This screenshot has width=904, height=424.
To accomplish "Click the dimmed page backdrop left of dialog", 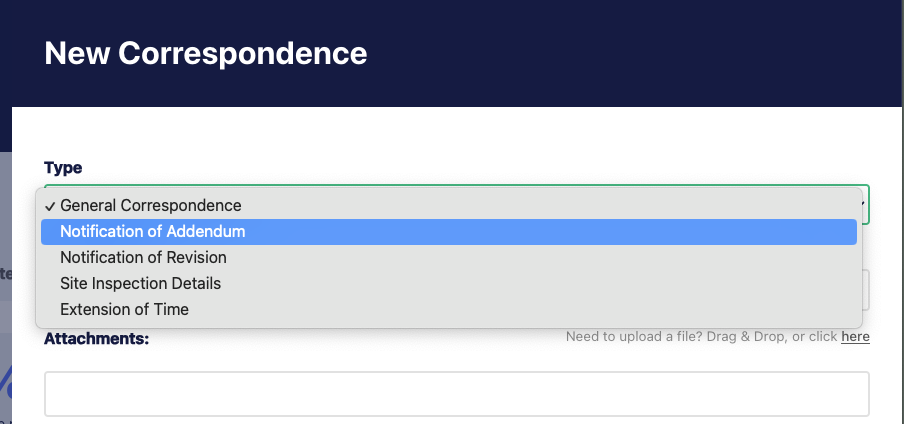I will 6,231.
